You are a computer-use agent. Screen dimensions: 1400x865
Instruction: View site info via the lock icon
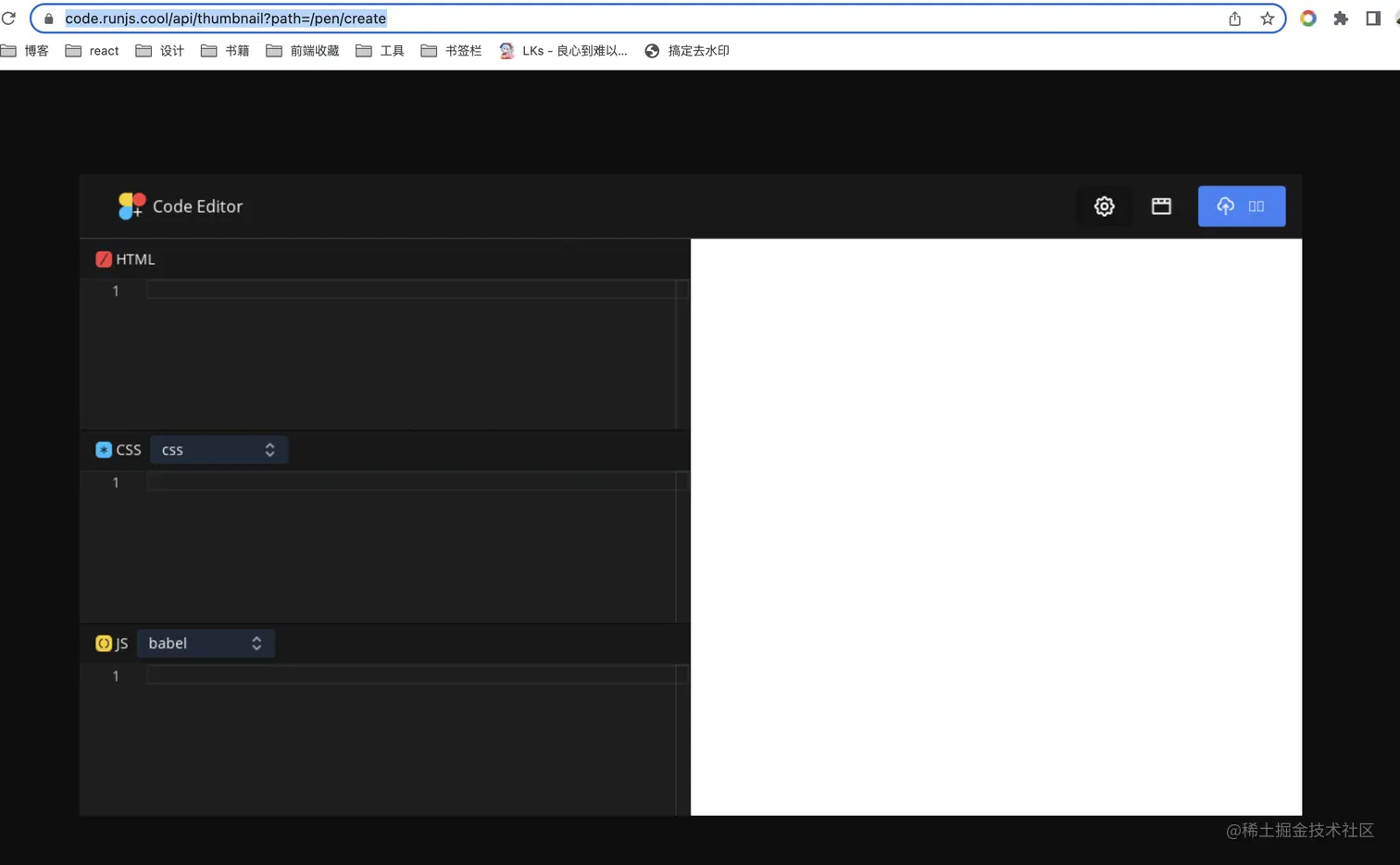[x=49, y=19]
